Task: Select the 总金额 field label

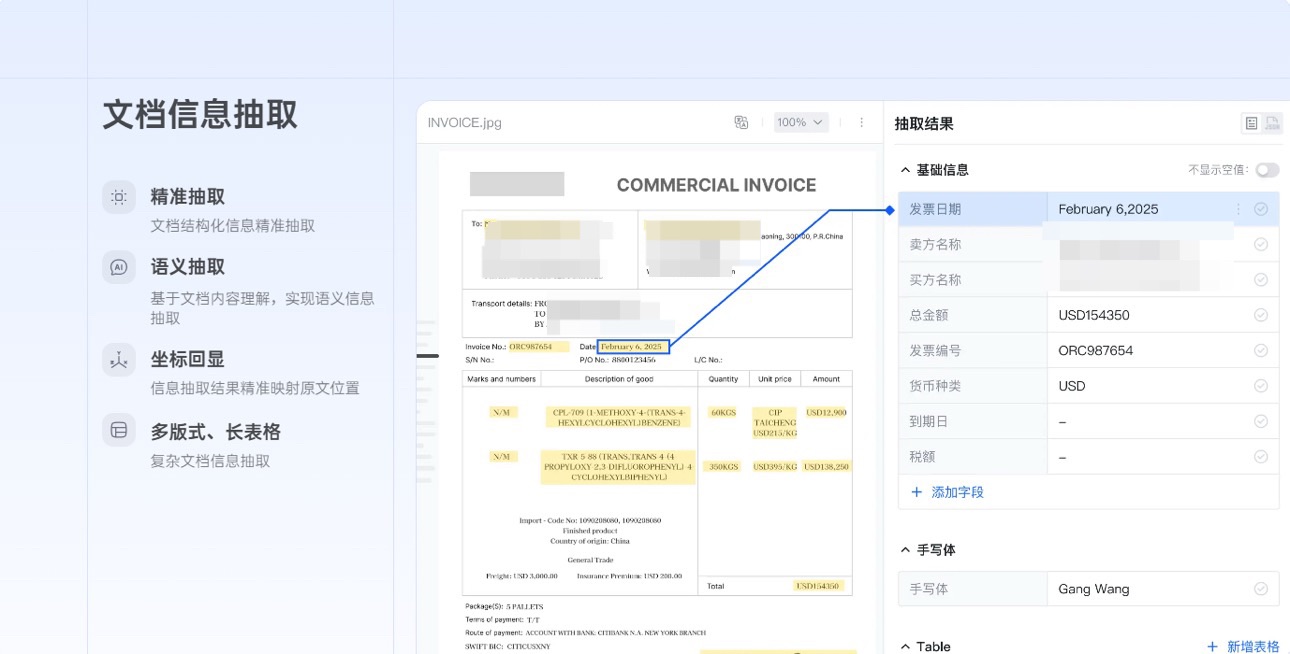Action: (x=928, y=315)
